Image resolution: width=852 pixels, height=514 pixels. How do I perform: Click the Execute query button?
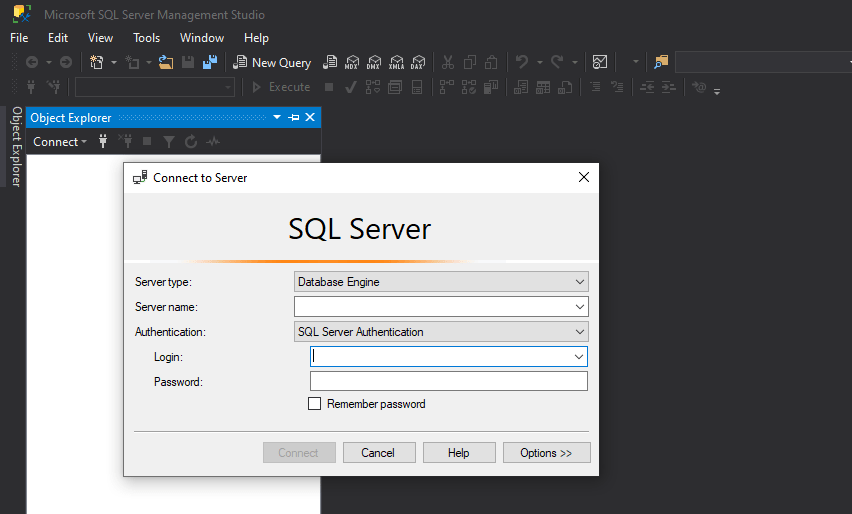[281, 87]
